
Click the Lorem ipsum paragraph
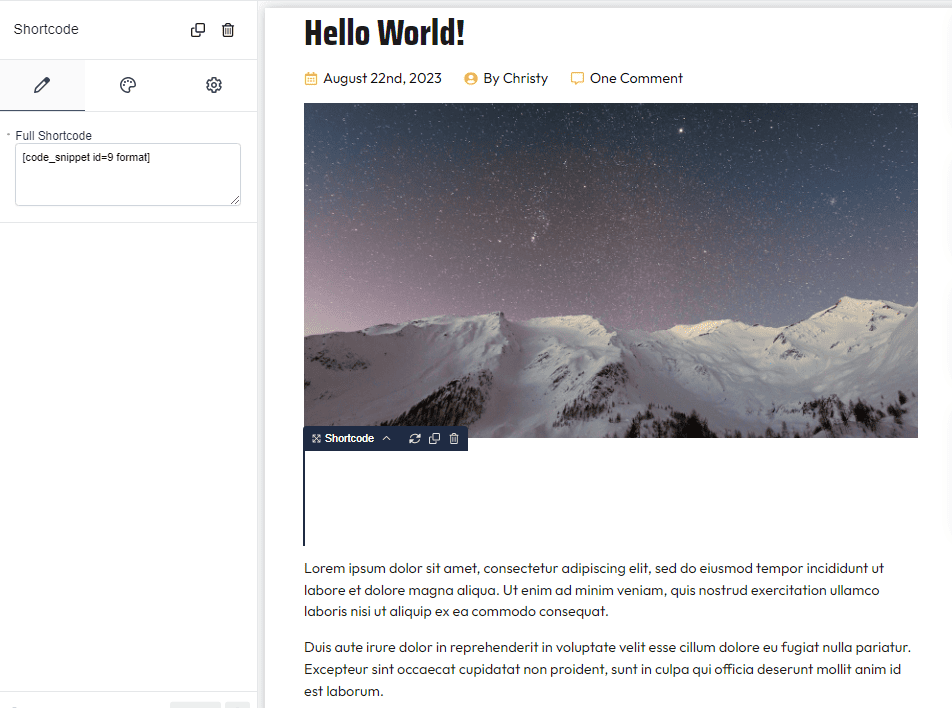pyautogui.click(x=594, y=590)
